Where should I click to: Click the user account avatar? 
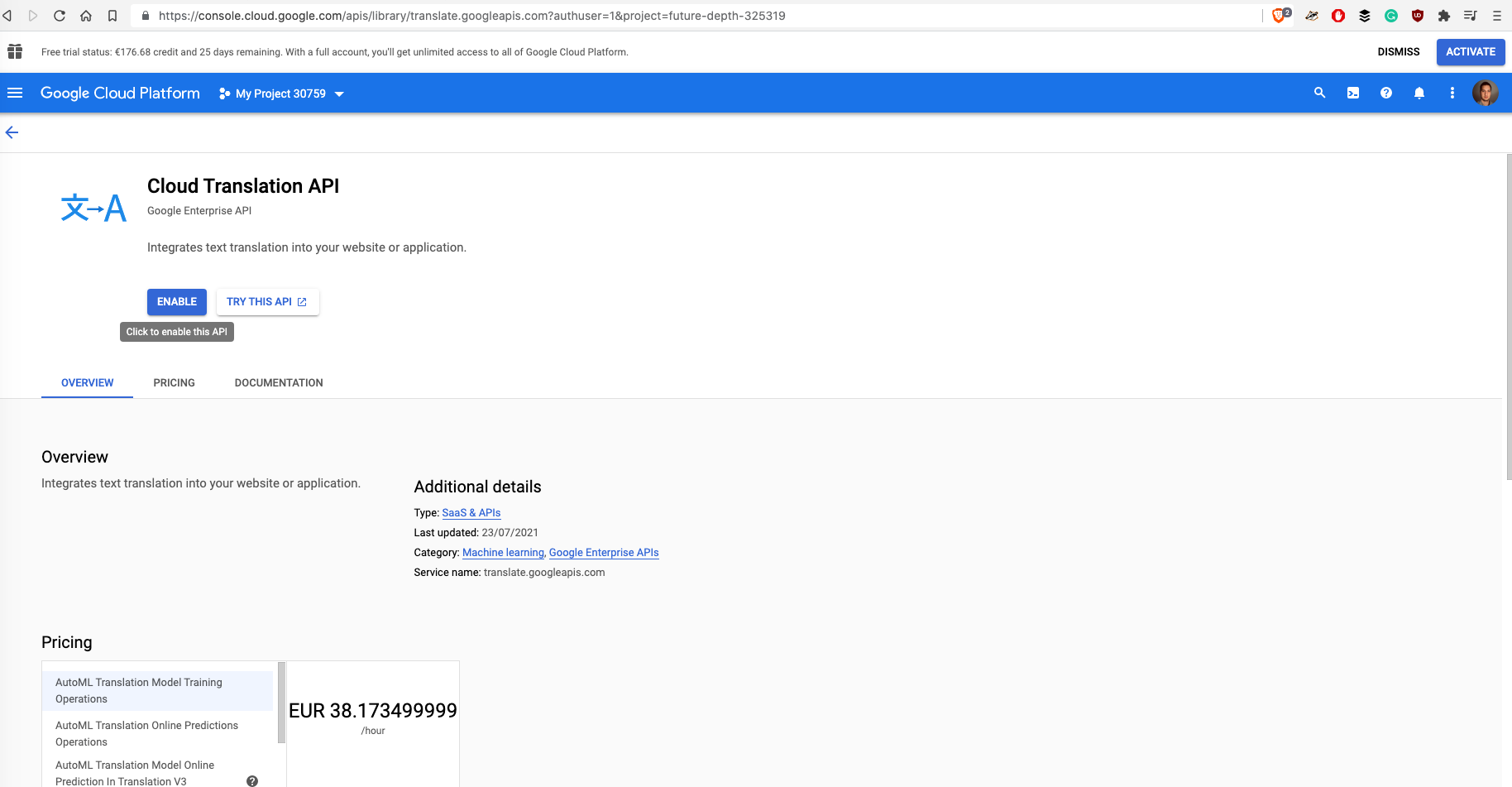coord(1485,93)
